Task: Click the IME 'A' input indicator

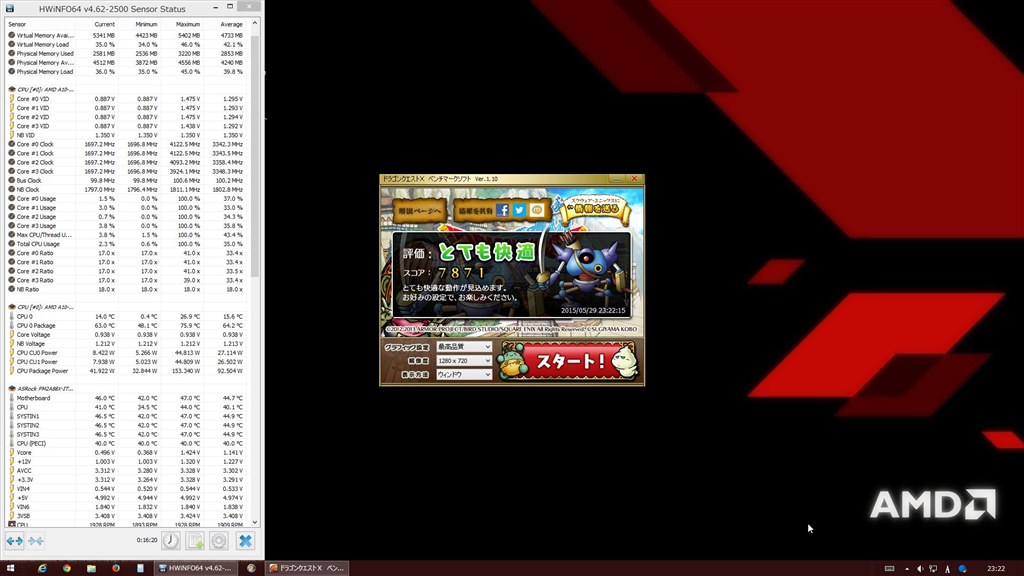Action: coord(948,569)
